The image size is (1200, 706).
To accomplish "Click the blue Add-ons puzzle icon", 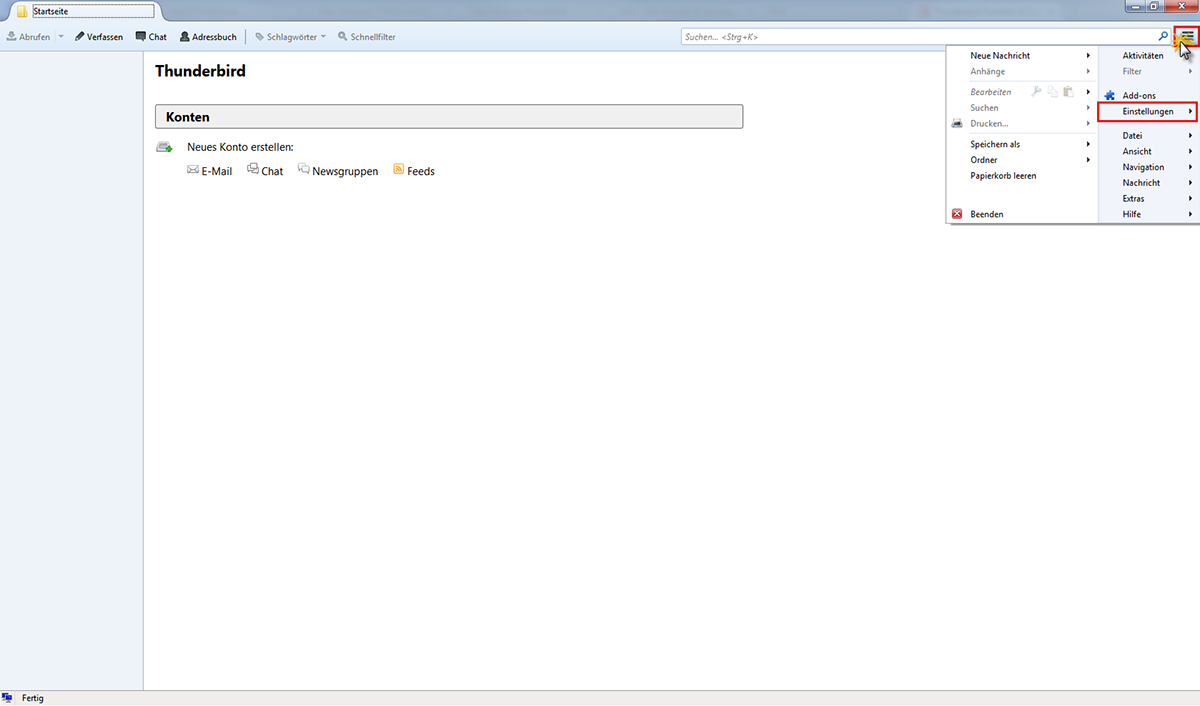I will 1110,95.
